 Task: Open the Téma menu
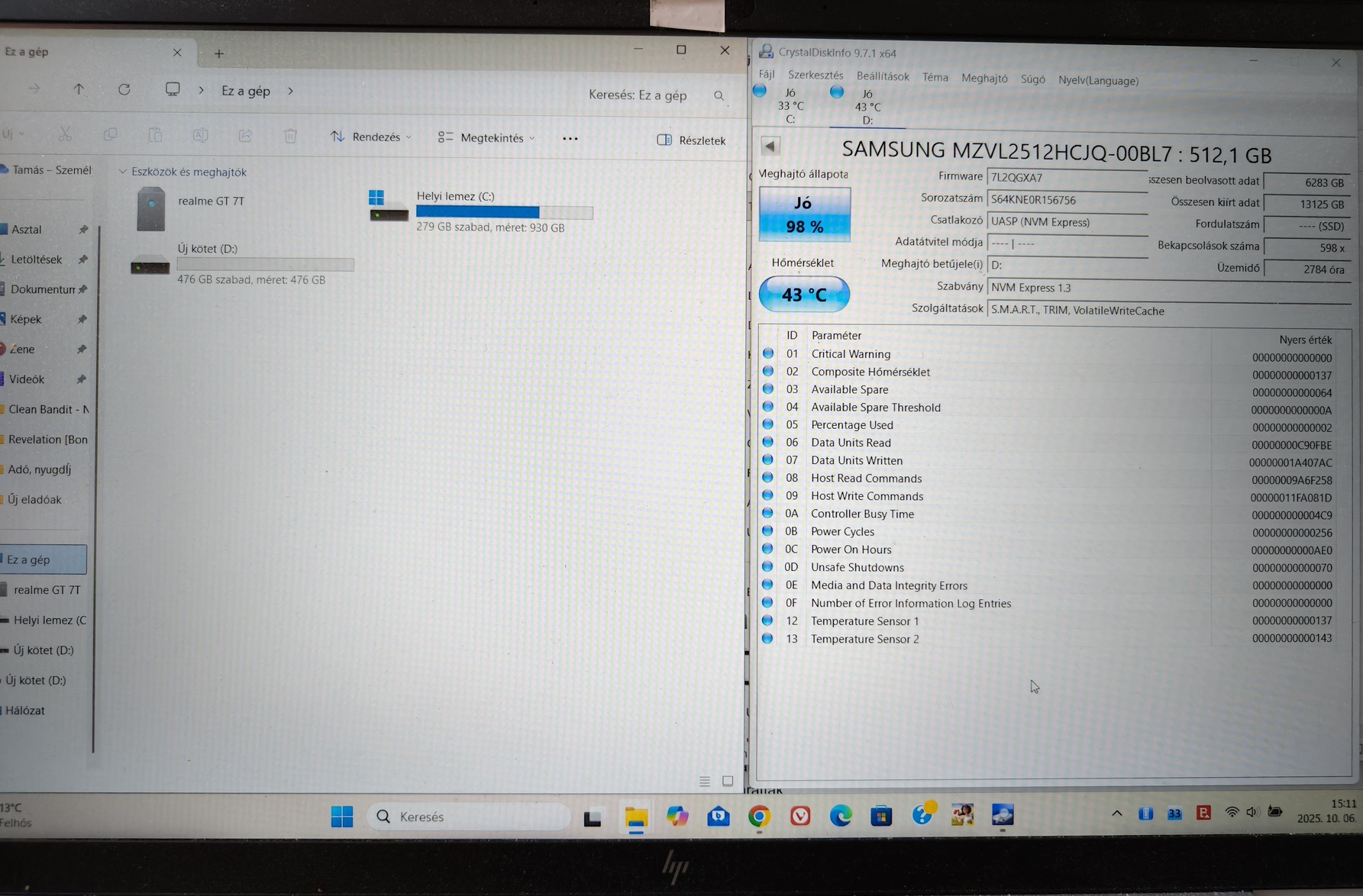point(935,77)
